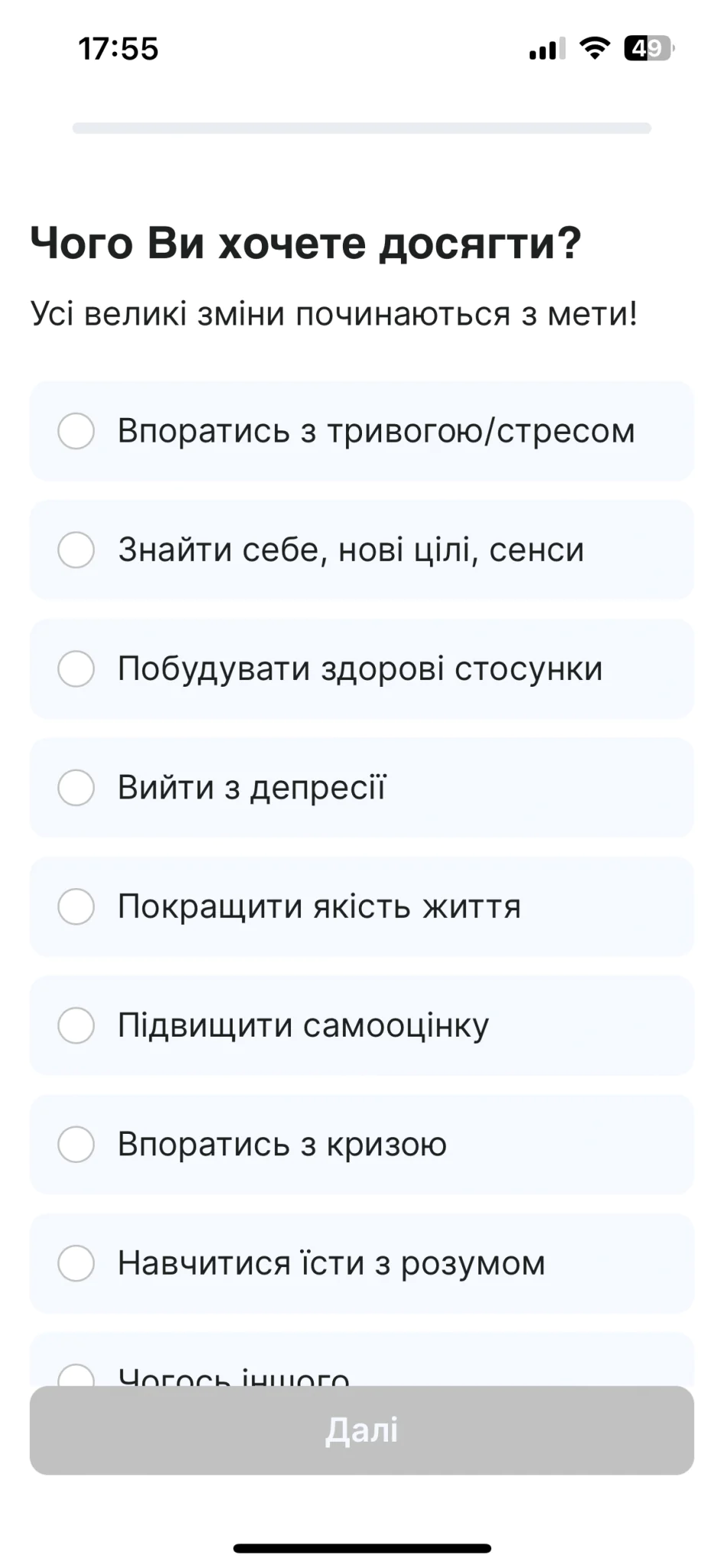This screenshot has width=724, height=1568.
Task: Tap the Підвищити самооцінку option label
Action: point(303,1025)
